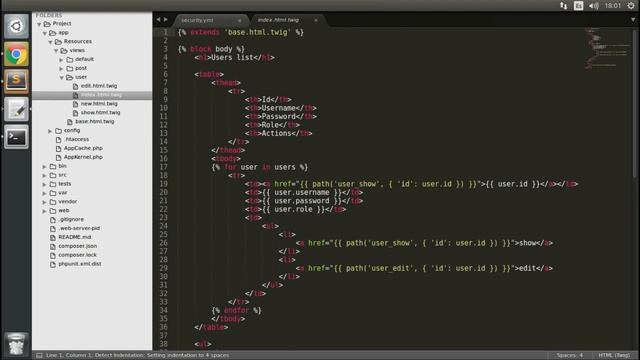Close the security.yml tab
This screenshot has width=640, height=360.
pyautogui.click(x=239, y=20)
